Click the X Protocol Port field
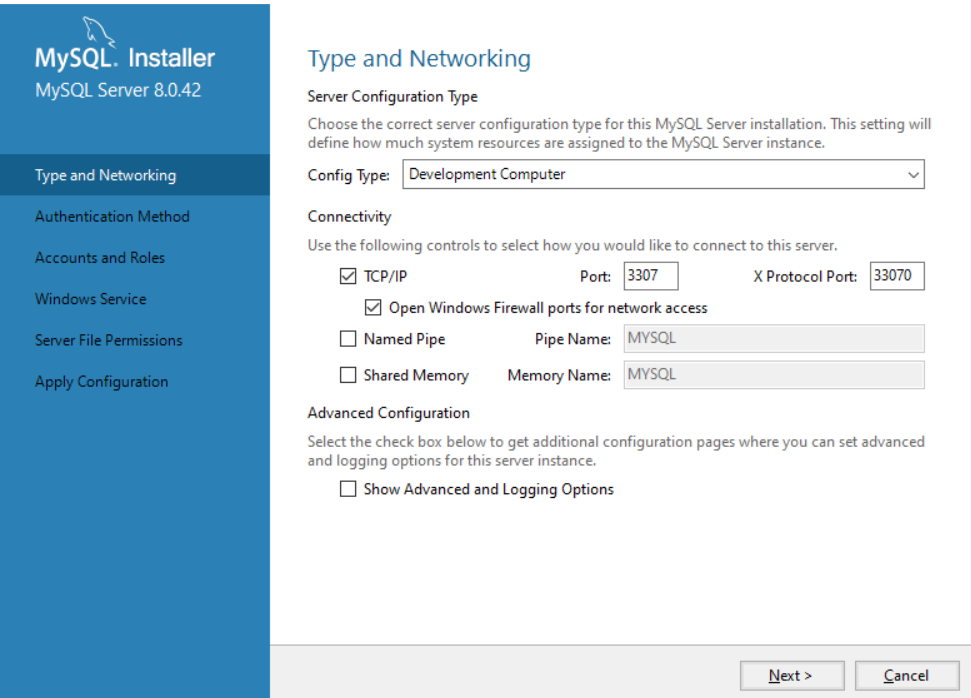This screenshot has height=698, width=971. pyautogui.click(x=897, y=276)
